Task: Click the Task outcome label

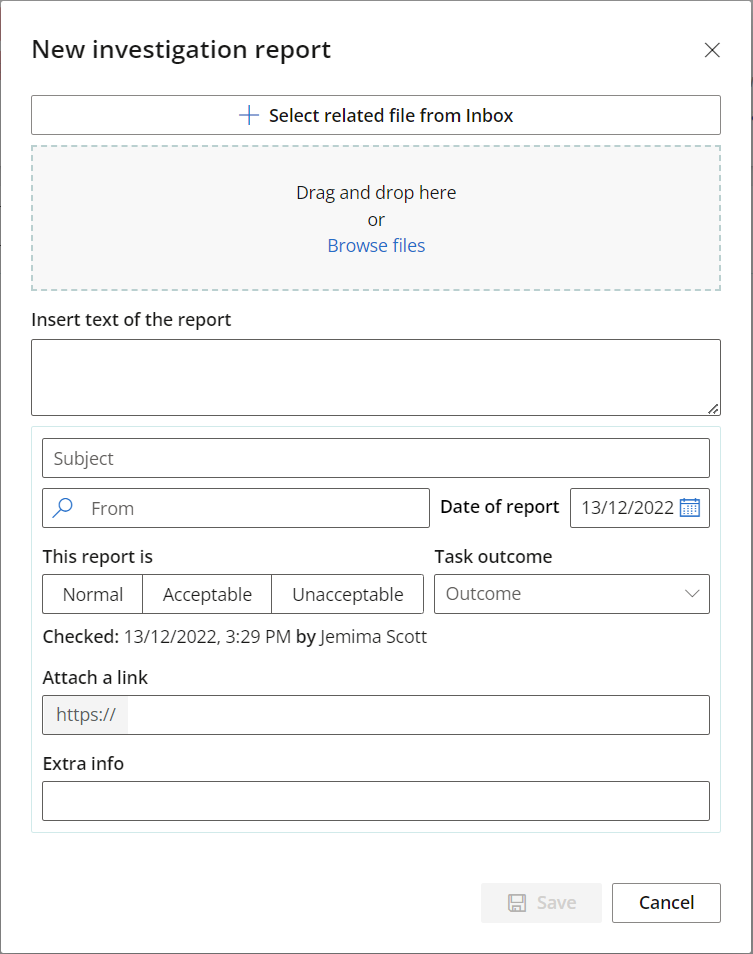Action: tap(493, 557)
